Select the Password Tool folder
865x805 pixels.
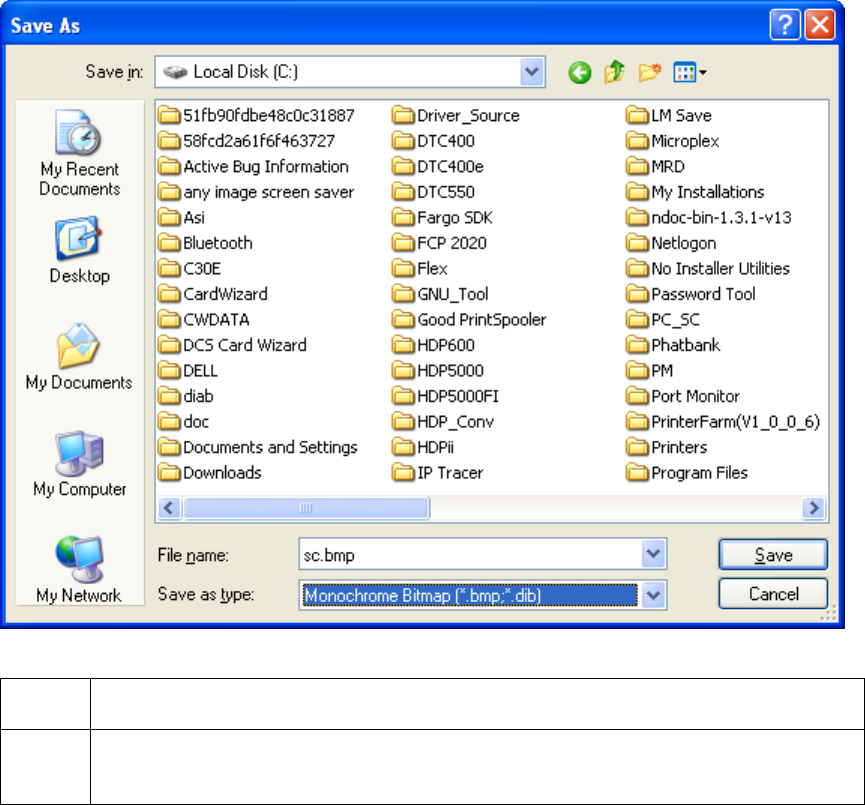(x=691, y=294)
